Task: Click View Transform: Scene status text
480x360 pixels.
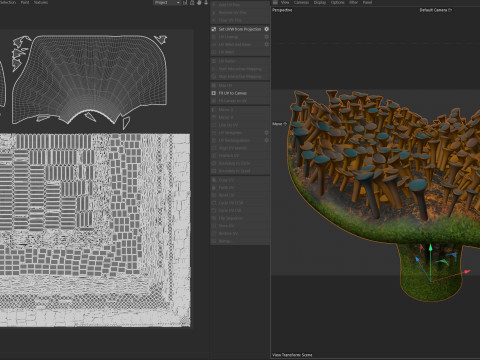Action: [x=292, y=355]
